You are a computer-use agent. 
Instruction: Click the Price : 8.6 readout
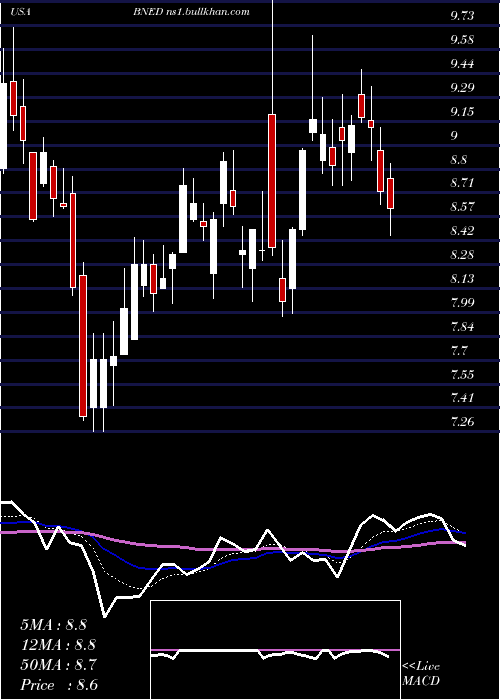pyautogui.click(x=59, y=685)
